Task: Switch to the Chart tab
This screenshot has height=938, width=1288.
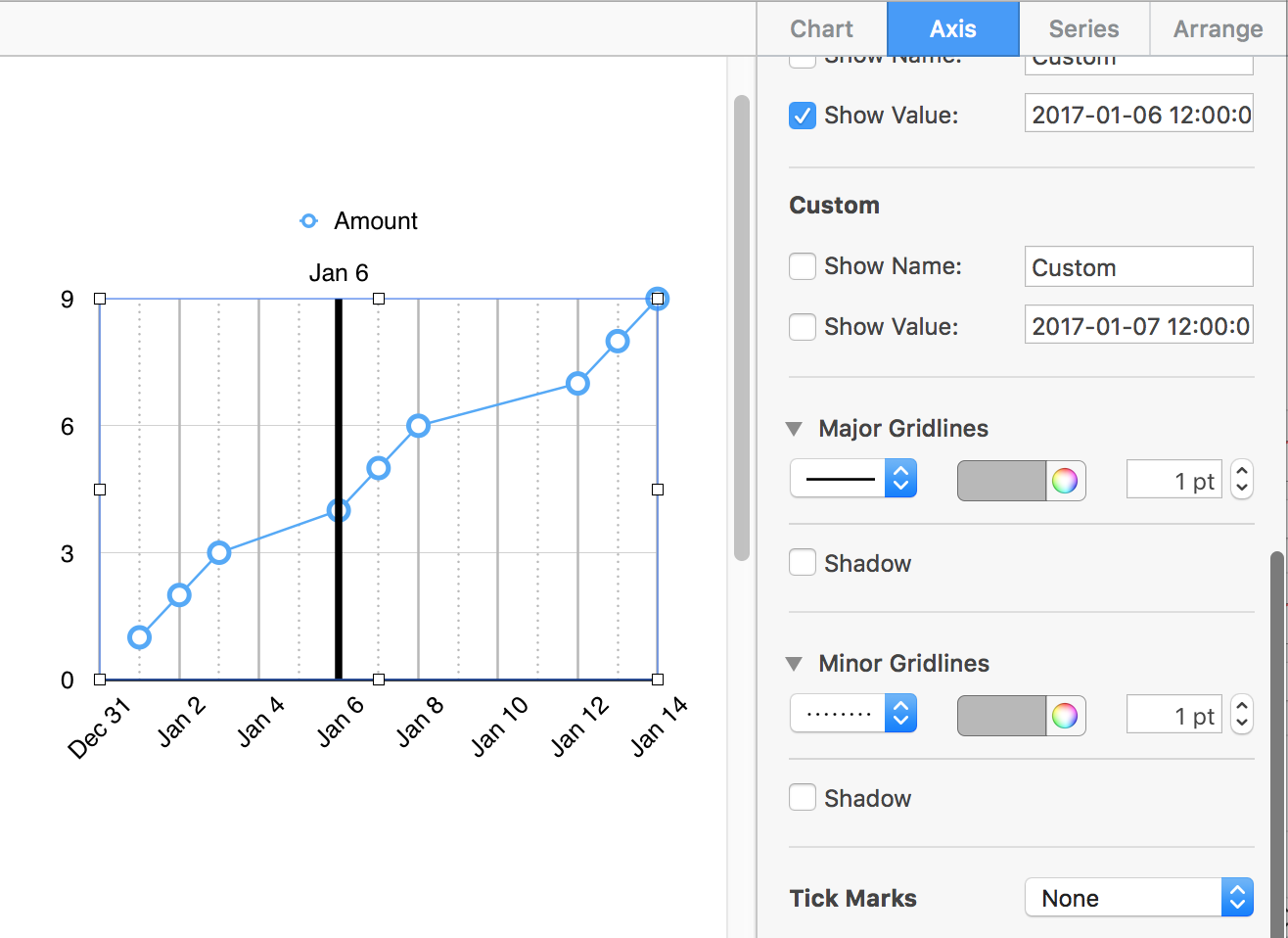Action: tap(821, 29)
